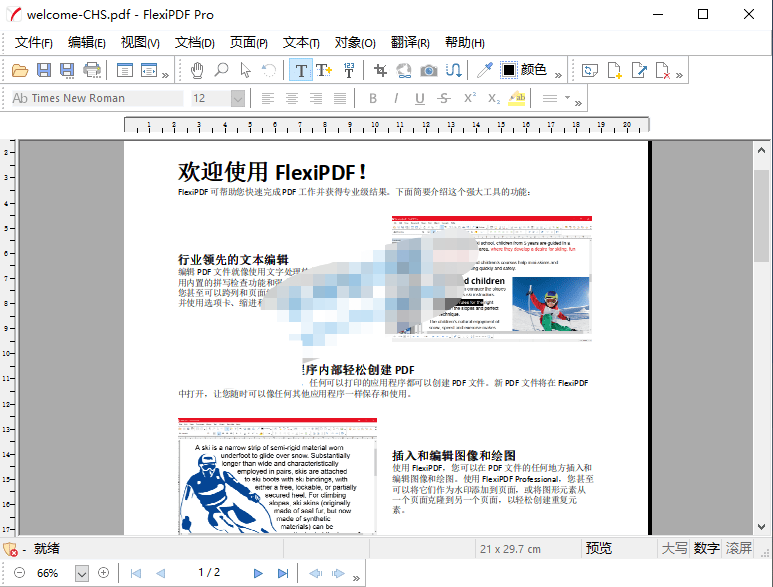This screenshot has width=773, height=587.
Task: Choose the page numbering 123 T tool
Action: click(x=349, y=70)
